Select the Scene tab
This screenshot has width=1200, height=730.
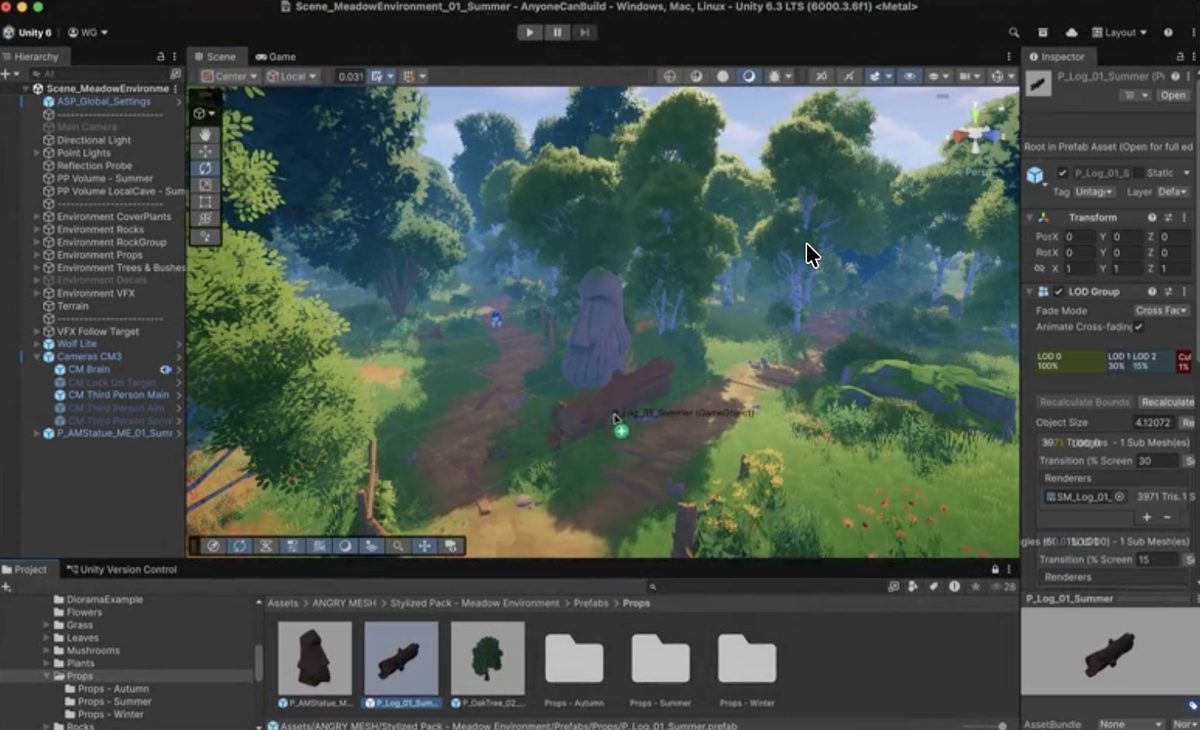(215, 57)
